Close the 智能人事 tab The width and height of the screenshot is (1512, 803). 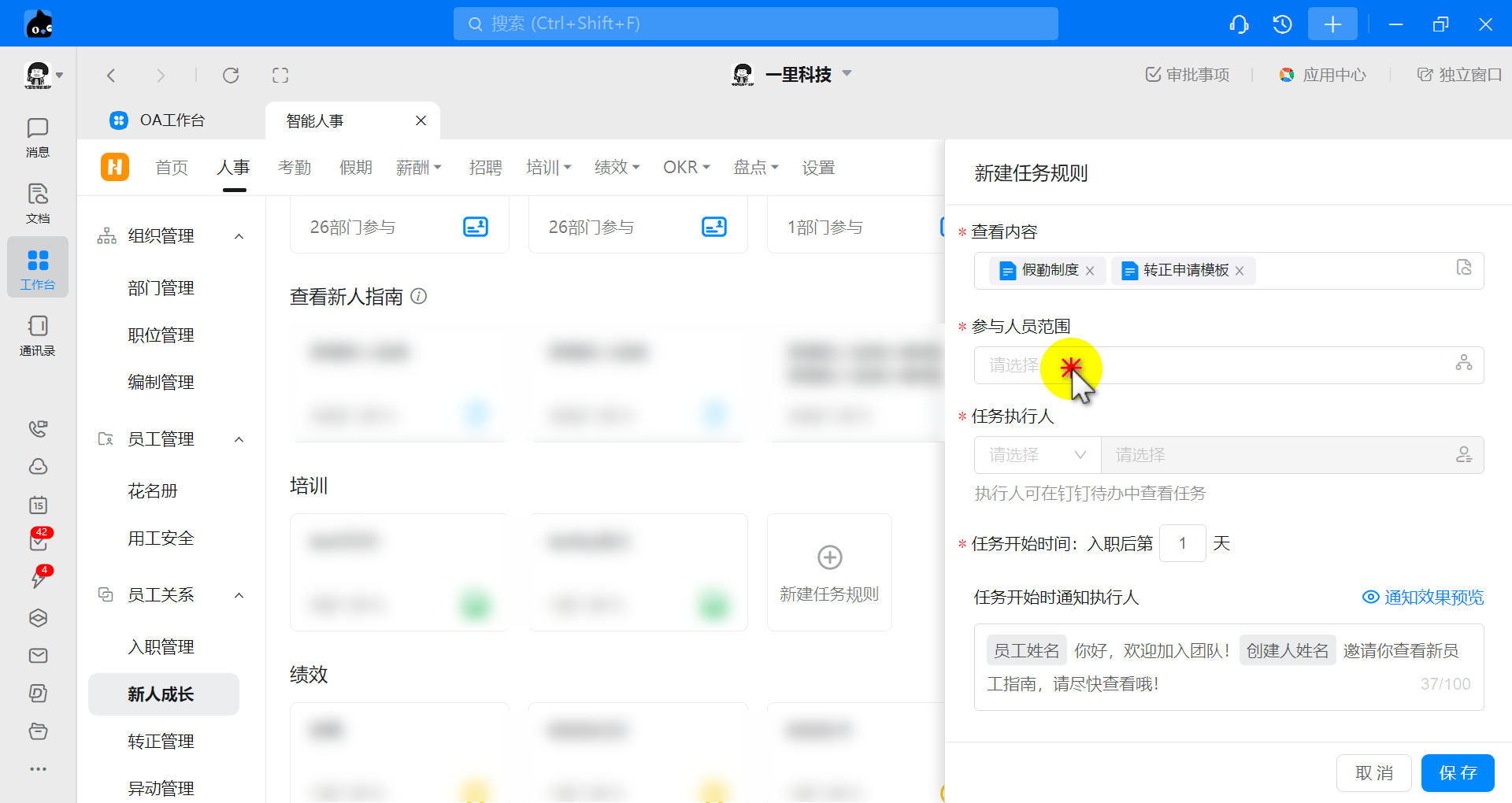tap(421, 120)
